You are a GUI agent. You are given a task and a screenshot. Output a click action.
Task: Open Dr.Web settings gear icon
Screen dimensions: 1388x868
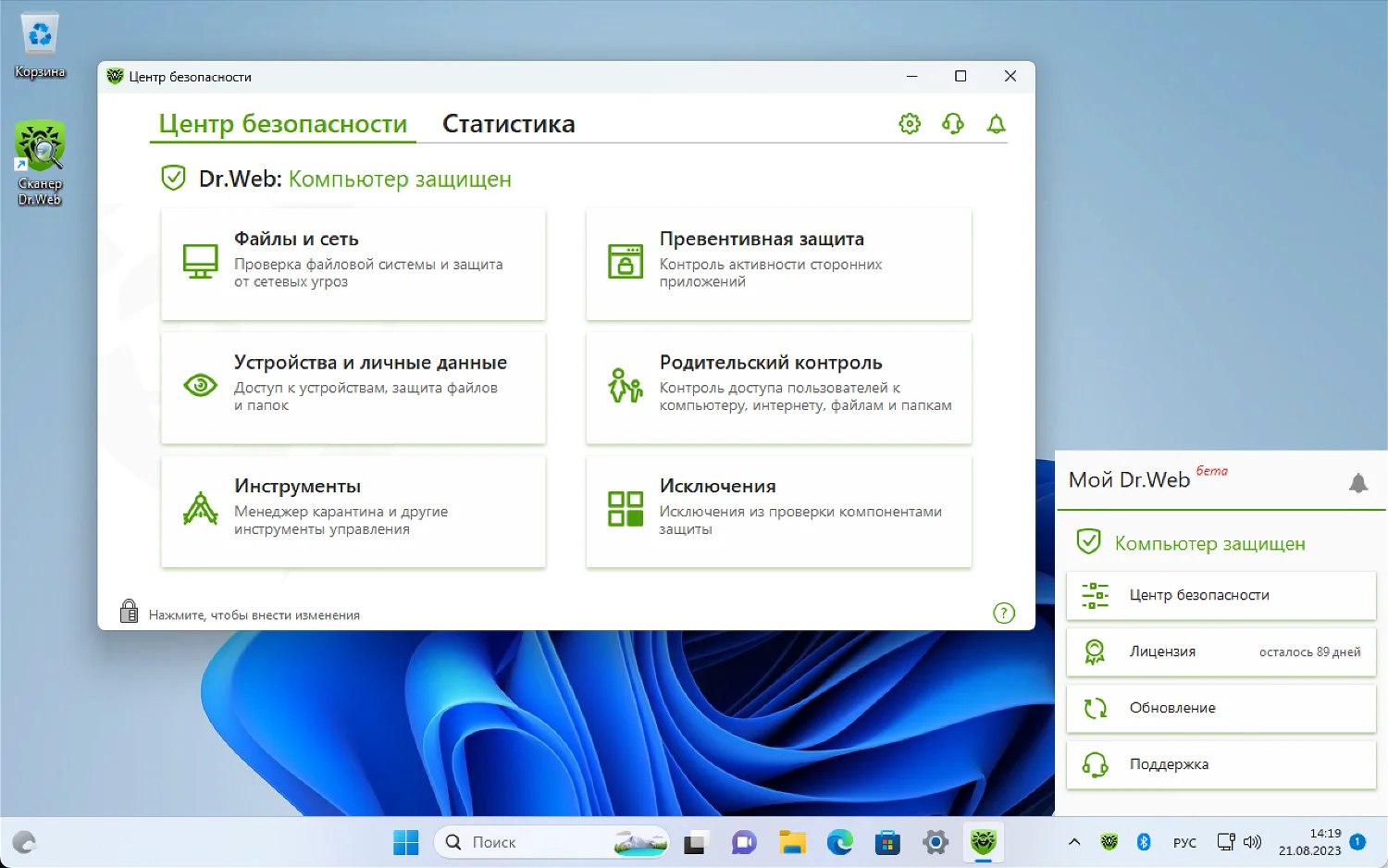[x=910, y=124]
